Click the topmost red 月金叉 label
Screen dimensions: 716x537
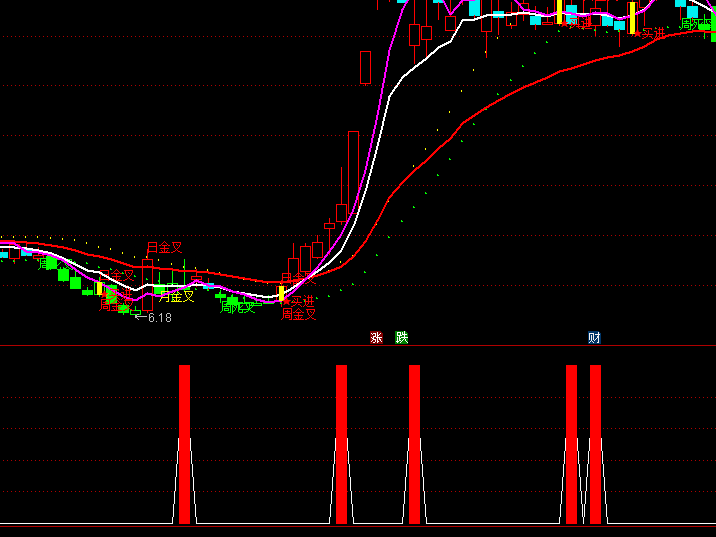click(x=165, y=247)
